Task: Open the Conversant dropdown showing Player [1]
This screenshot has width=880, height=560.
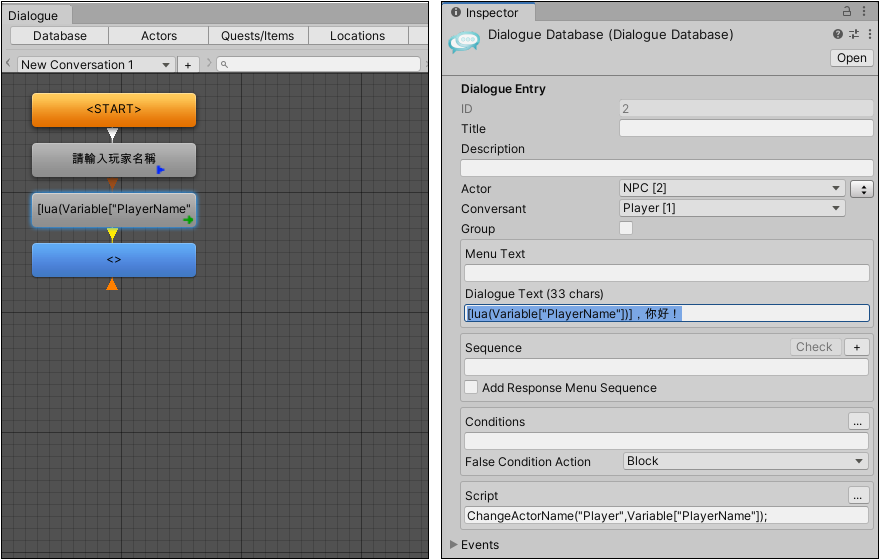Action: coord(732,208)
